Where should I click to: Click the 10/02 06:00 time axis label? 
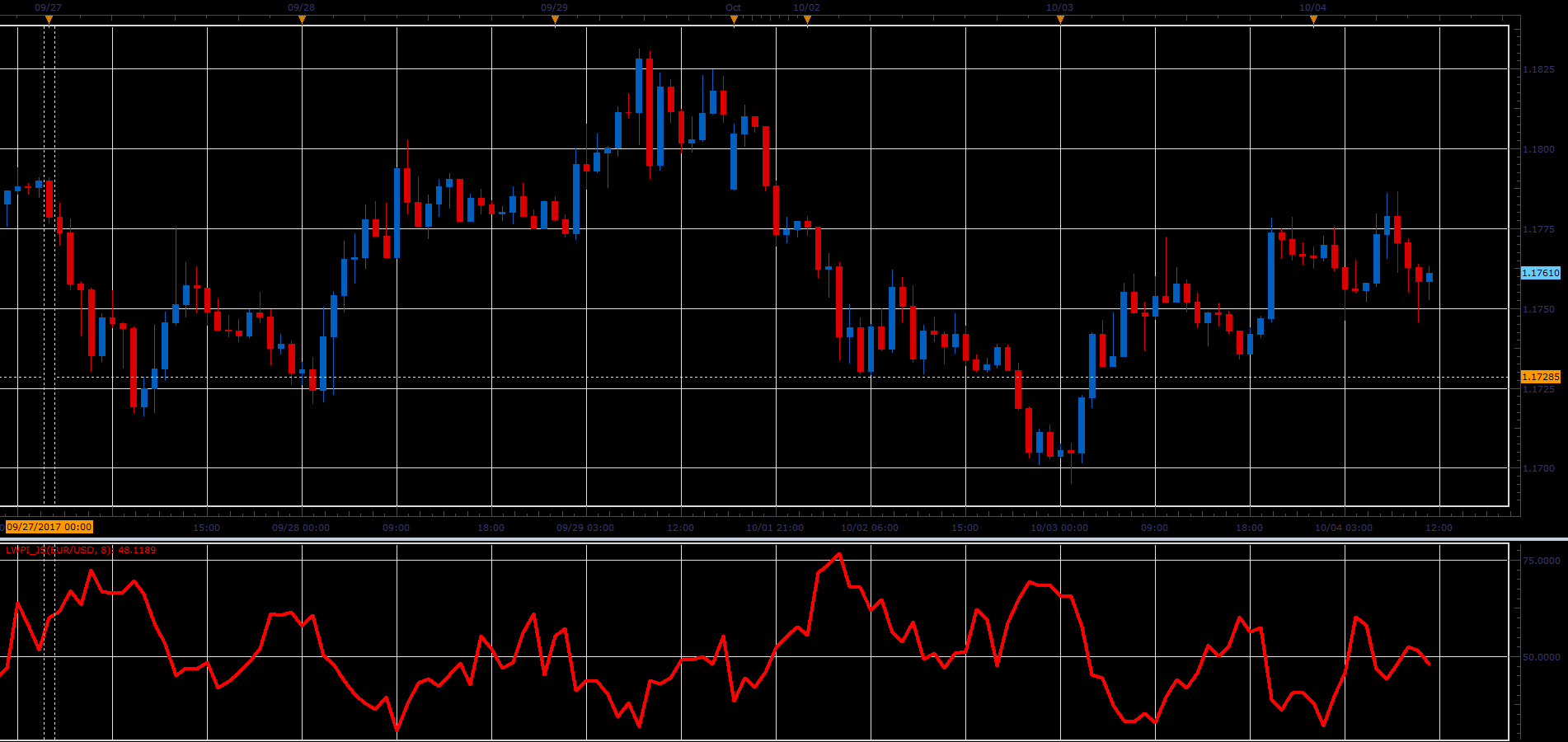[870, 528]
